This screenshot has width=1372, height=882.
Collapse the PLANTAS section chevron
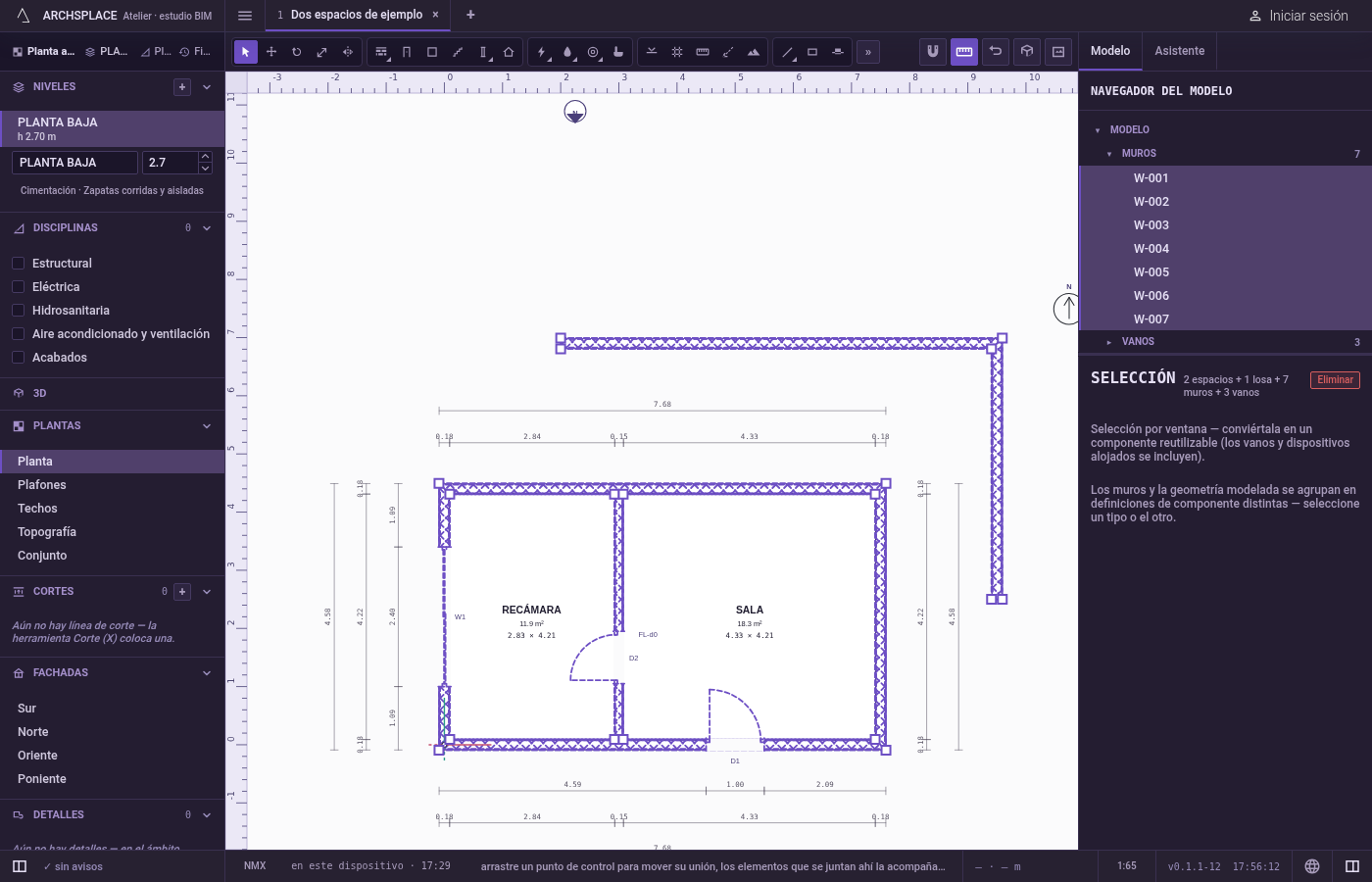click(207, 426)
